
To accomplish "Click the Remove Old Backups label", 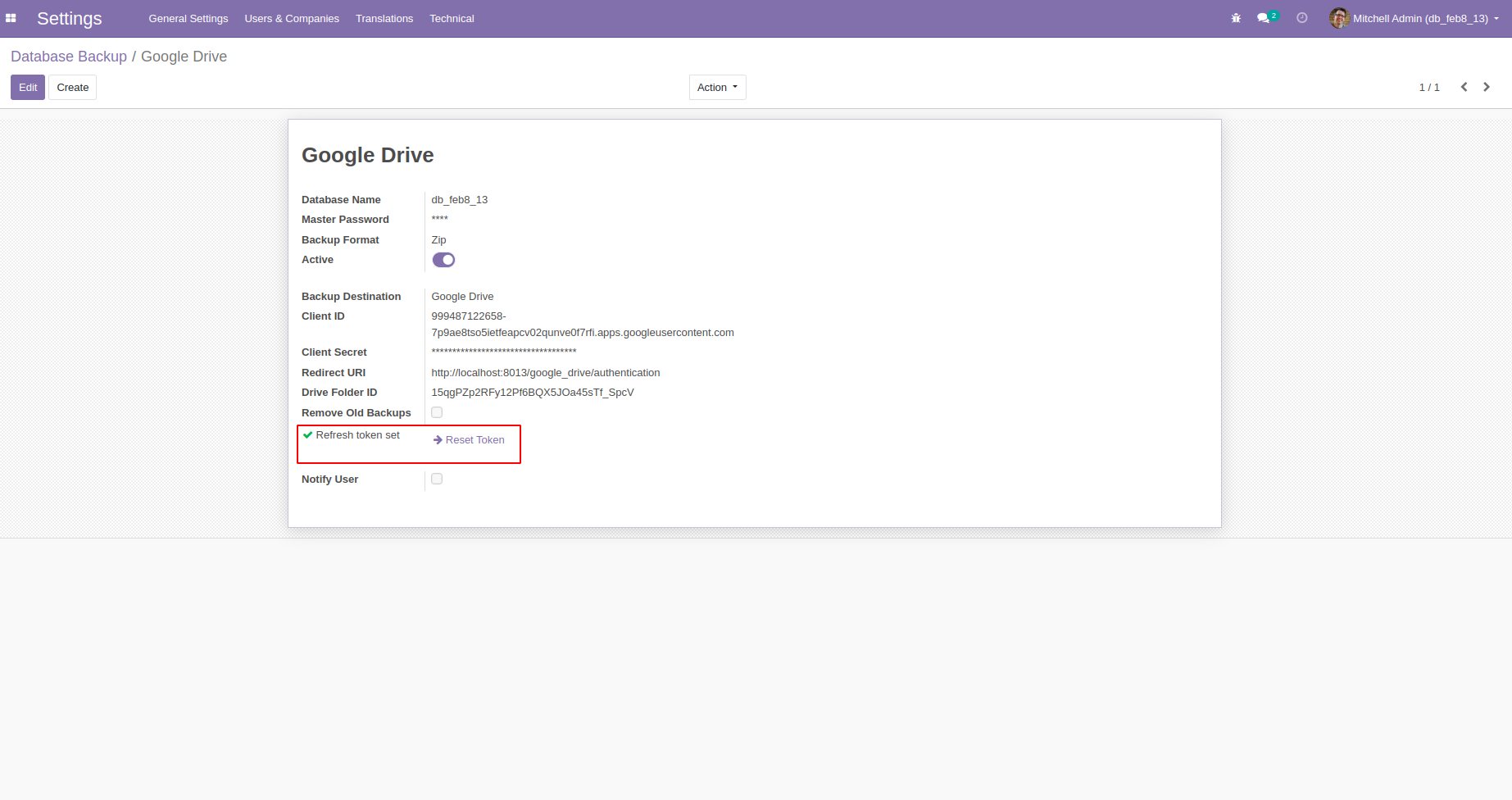I will (x=356, y=413).
